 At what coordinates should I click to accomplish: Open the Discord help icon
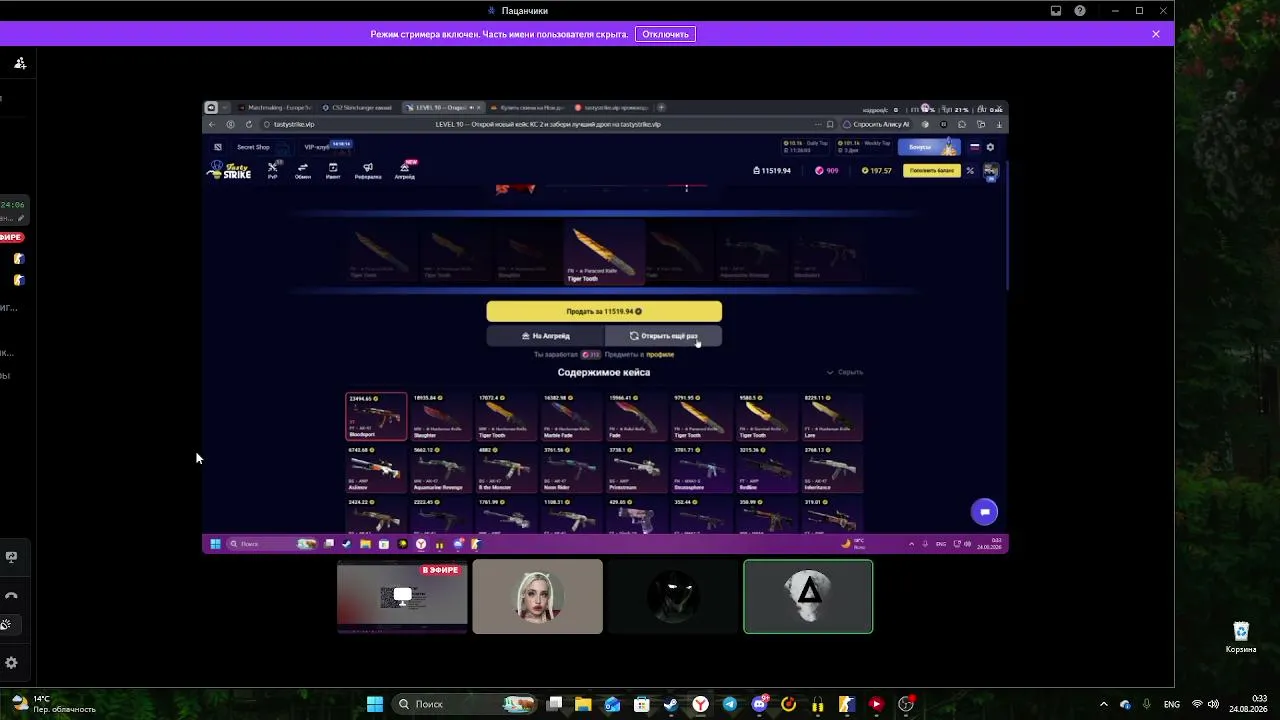point(1080,11)
